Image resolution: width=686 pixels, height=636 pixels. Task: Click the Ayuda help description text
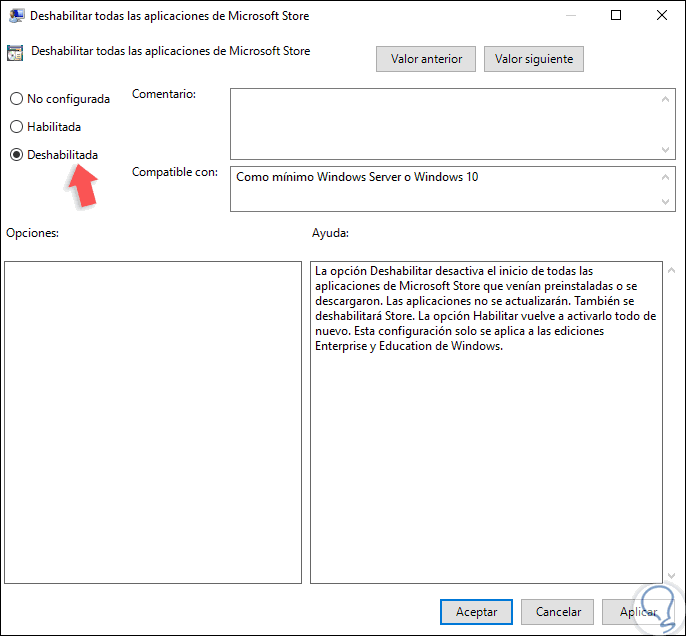click(x=485, y=308)
